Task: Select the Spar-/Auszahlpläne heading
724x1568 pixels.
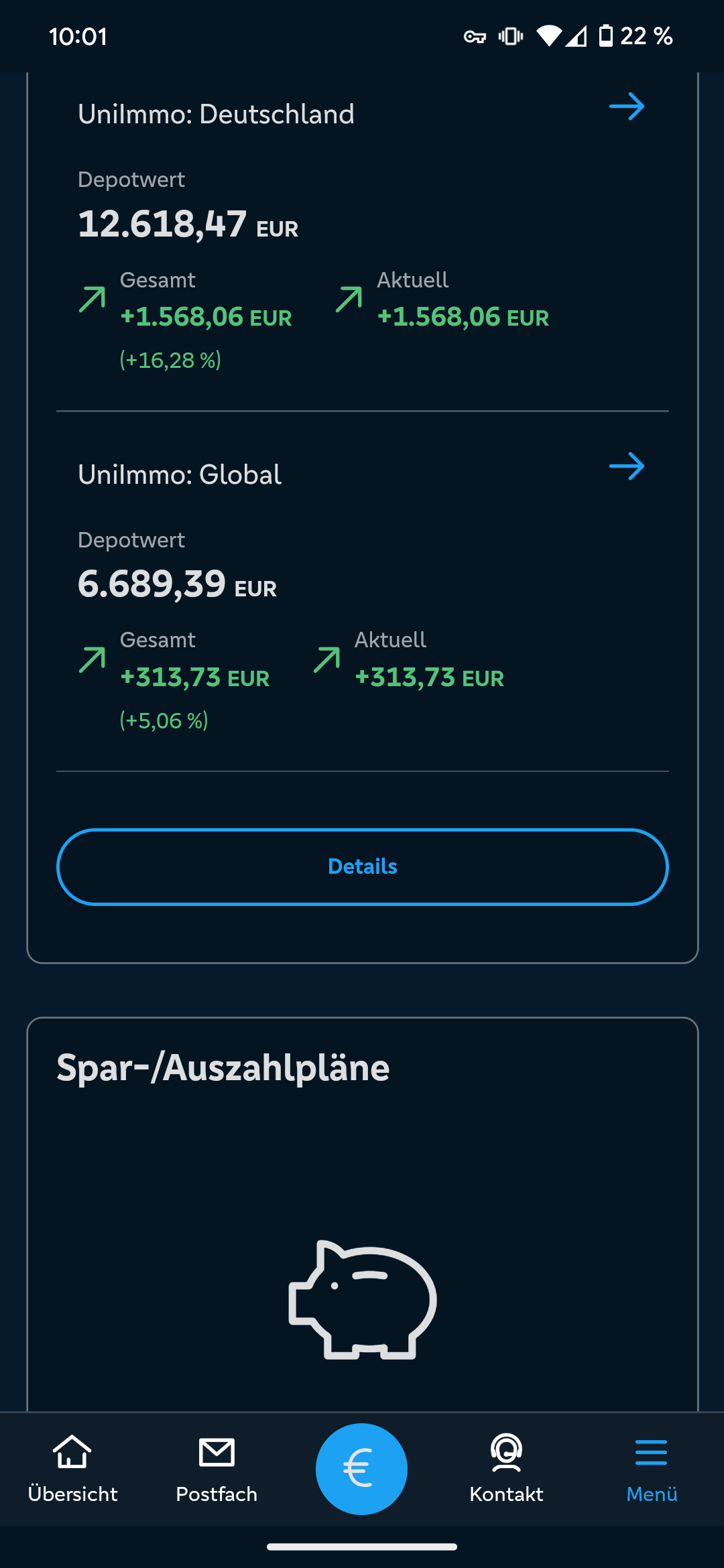Action: pyautogui.click(x=223, y=1067)
